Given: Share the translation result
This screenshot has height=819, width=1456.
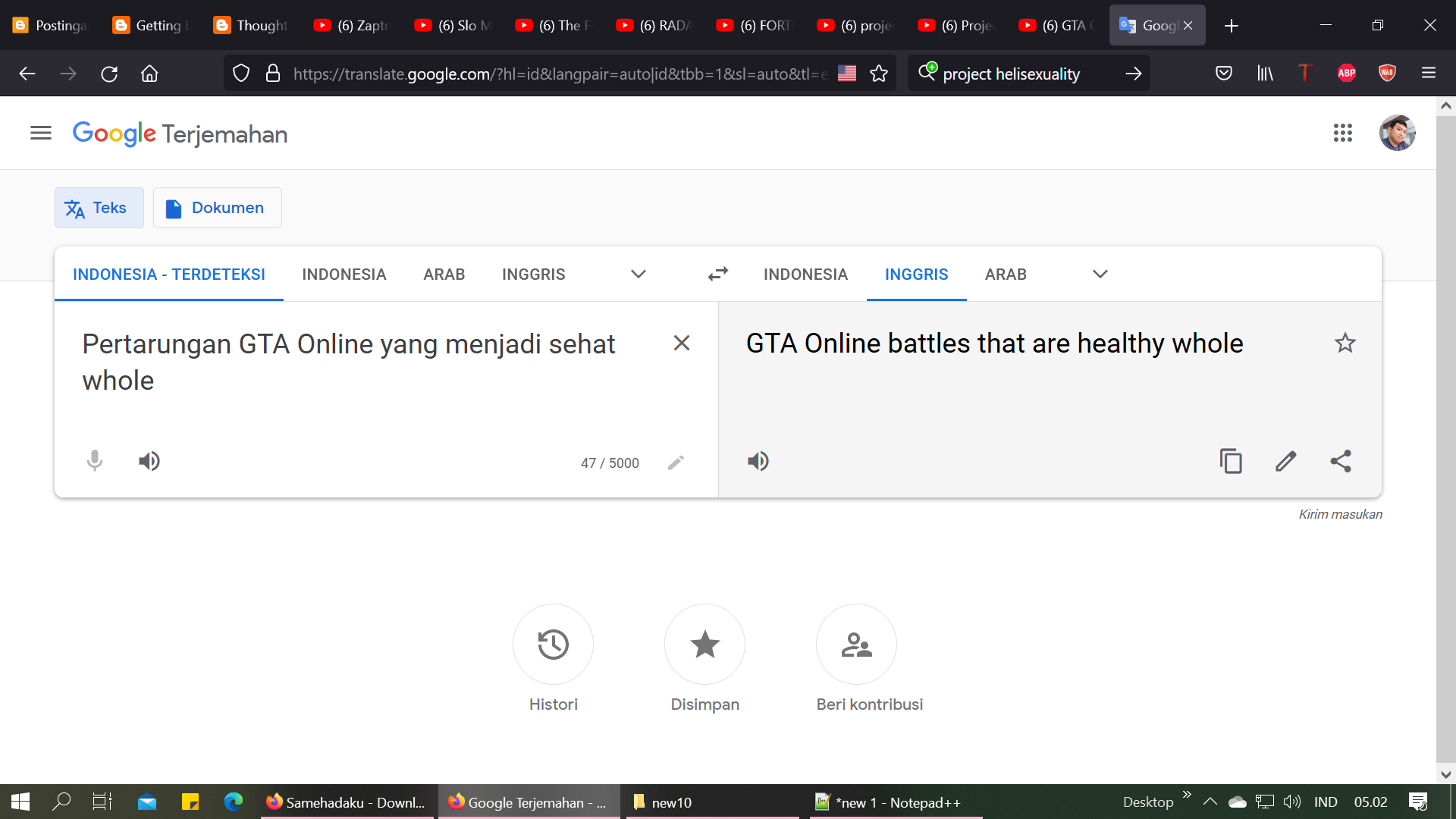Looking at the screenshot, I should tap(1340, 461).
